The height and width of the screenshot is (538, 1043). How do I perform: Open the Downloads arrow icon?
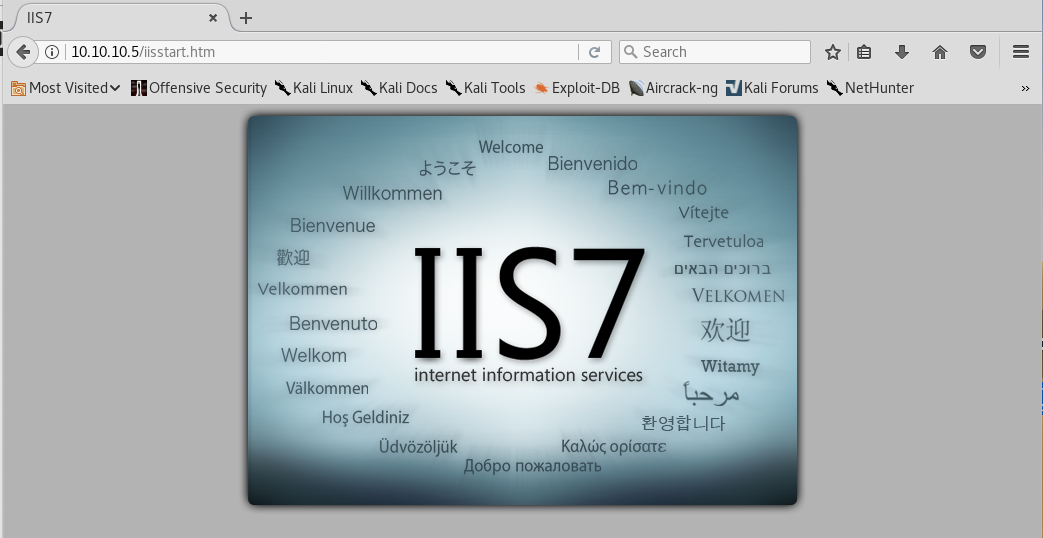point(902,52)
